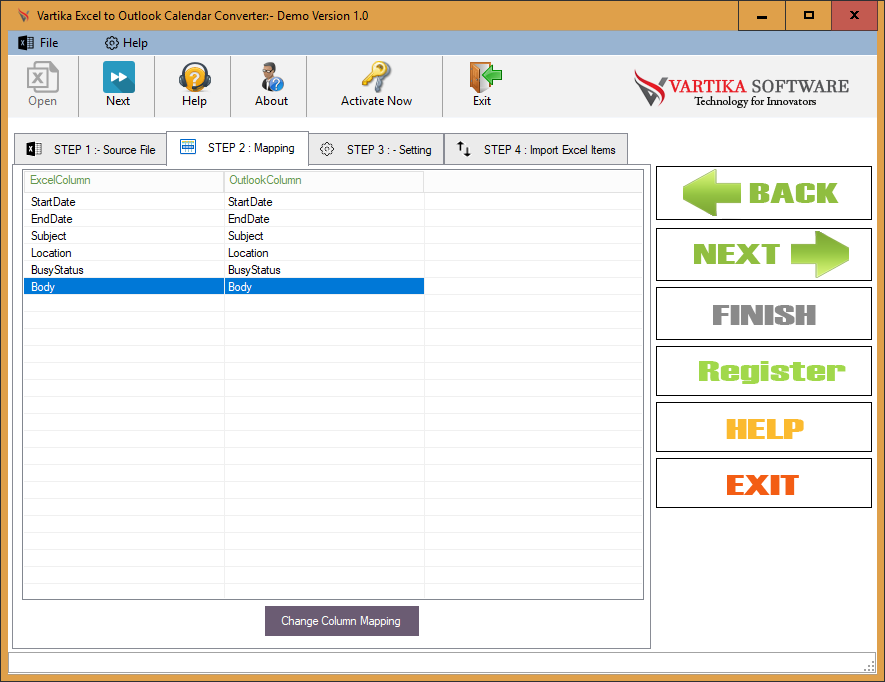The width and height of the screenshot is (885, 682).
Task: Select the STEP 2 Mapping tab
Action: tap(238, 148)
